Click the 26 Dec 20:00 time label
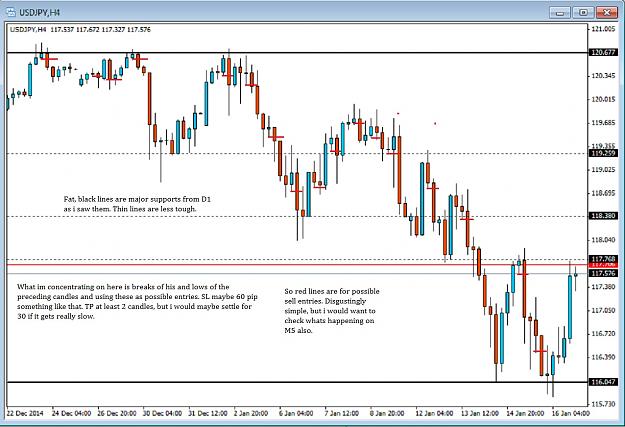The height and width of the screenshot is (427, 625). (117, 413)
